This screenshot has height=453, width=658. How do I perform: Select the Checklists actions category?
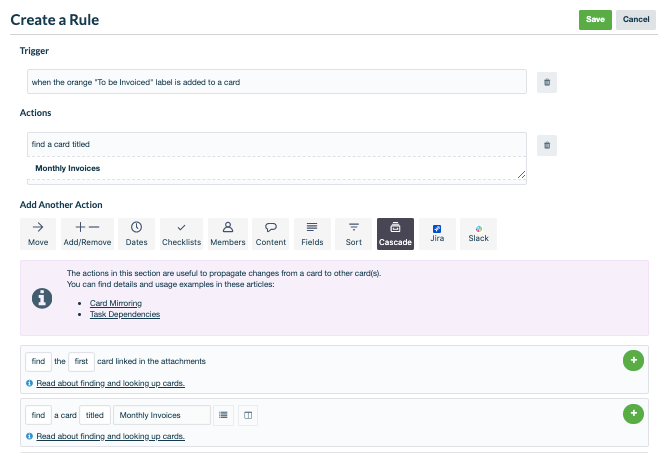click(x=181, y=233)
